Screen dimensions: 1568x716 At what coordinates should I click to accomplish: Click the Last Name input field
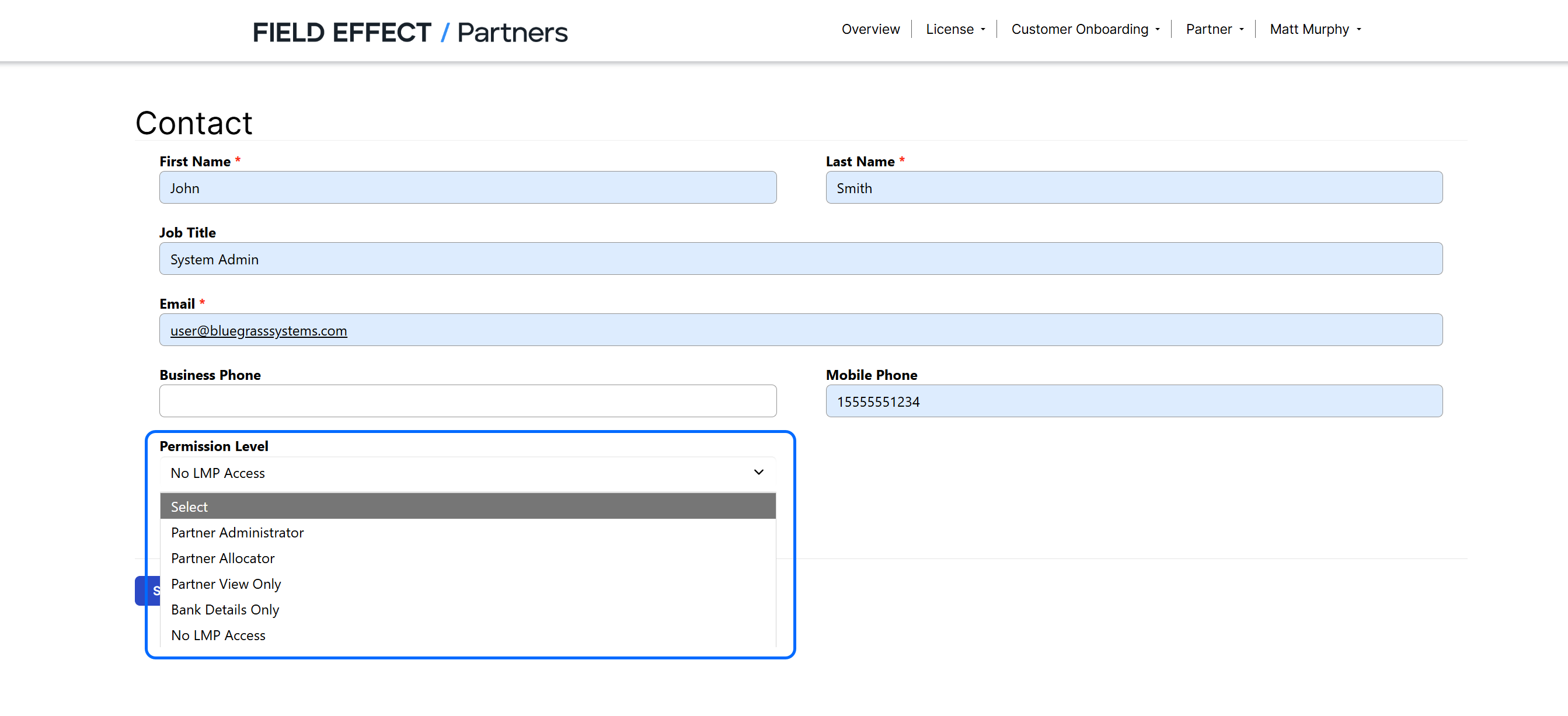1134,187
